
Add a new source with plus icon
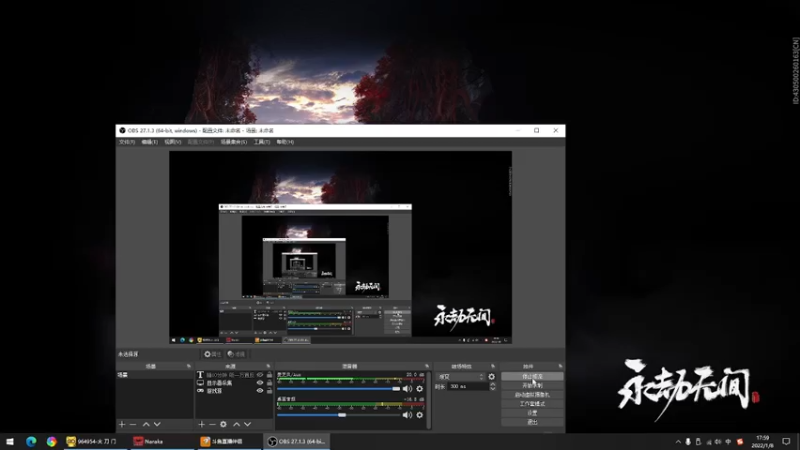(x=202, y=424)
